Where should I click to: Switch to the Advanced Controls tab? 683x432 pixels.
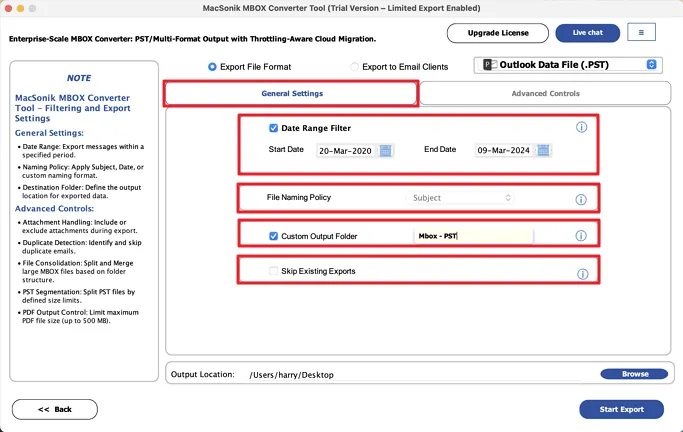(x=545, y=93)
